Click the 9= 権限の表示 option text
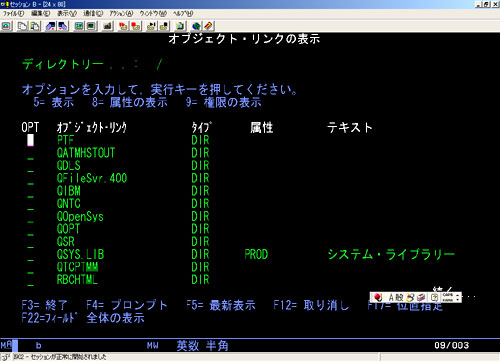Viewport: 500px width, 363px height. [x=224, y=102]
